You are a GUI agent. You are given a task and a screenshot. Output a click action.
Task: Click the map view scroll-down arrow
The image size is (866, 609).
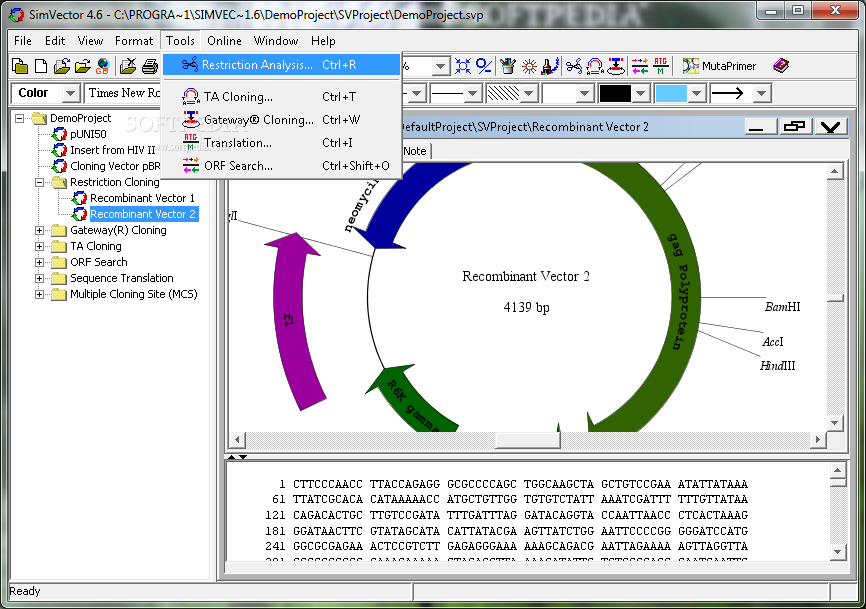835,423
